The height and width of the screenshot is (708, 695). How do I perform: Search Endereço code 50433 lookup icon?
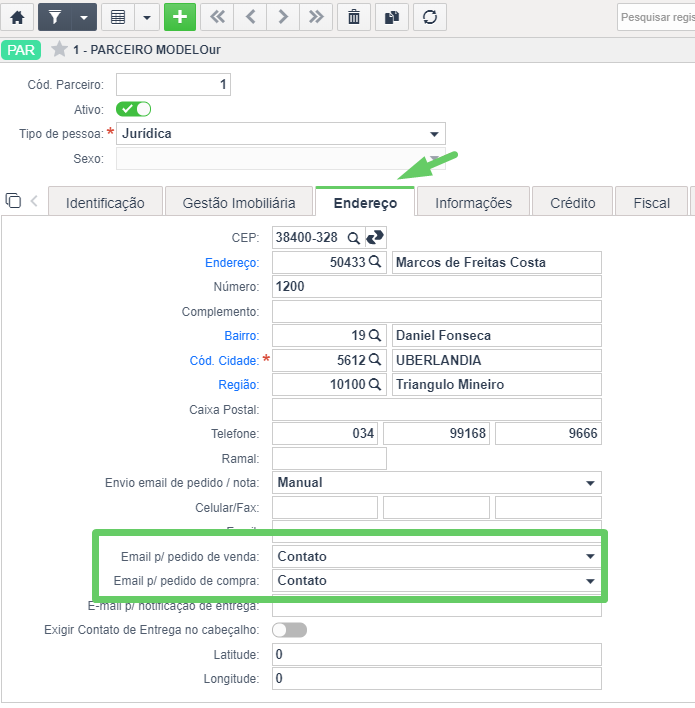point(375,261)
